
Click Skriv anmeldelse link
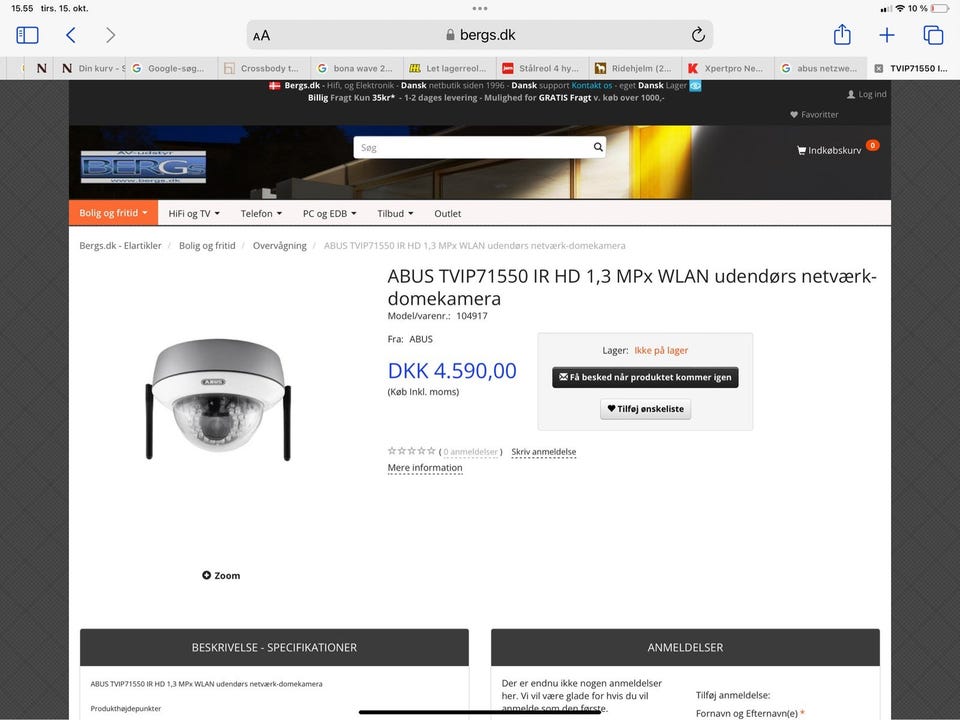pos(544,452)
